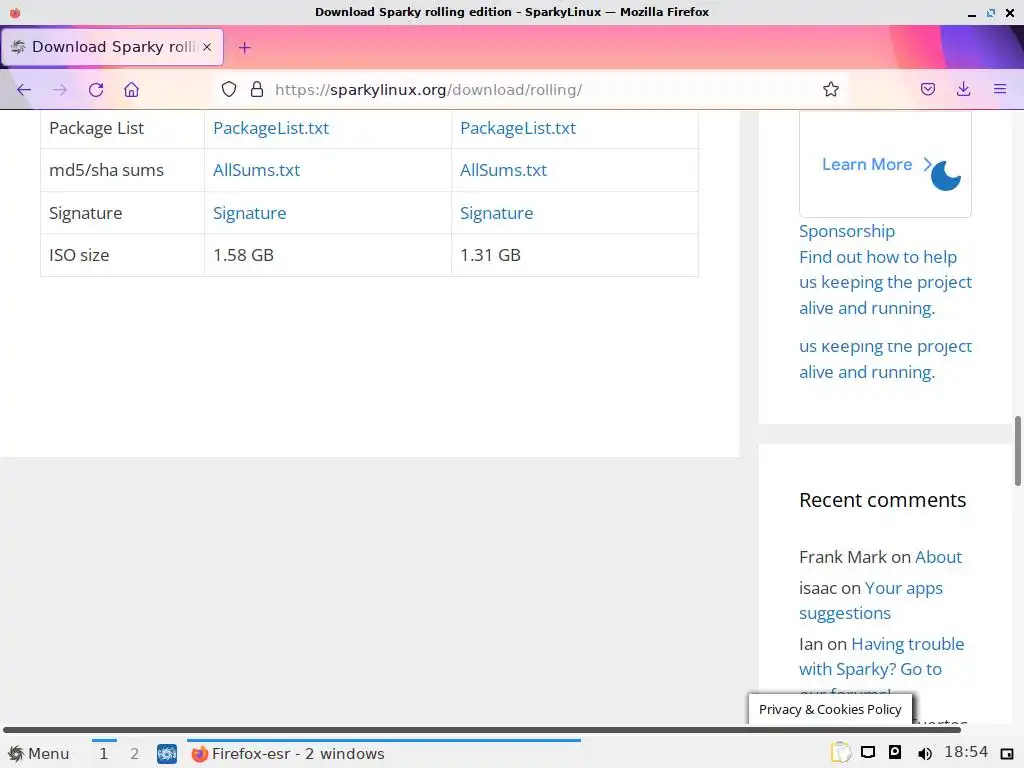This screenshot has height=768, width=1024.
Task: Open the Firefox hamburger menu
Action: click(x=1000, y=89)
